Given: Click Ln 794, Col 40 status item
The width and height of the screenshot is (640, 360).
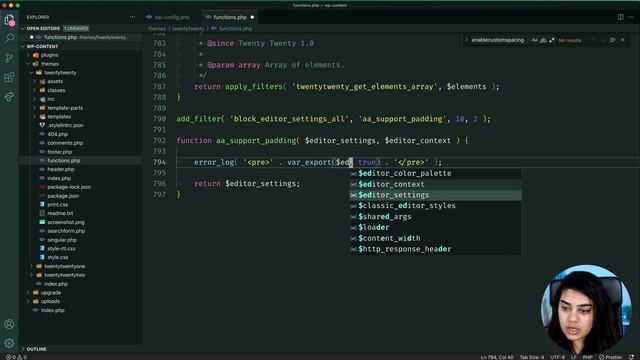Looking at the screenshot, I should 497,357.
